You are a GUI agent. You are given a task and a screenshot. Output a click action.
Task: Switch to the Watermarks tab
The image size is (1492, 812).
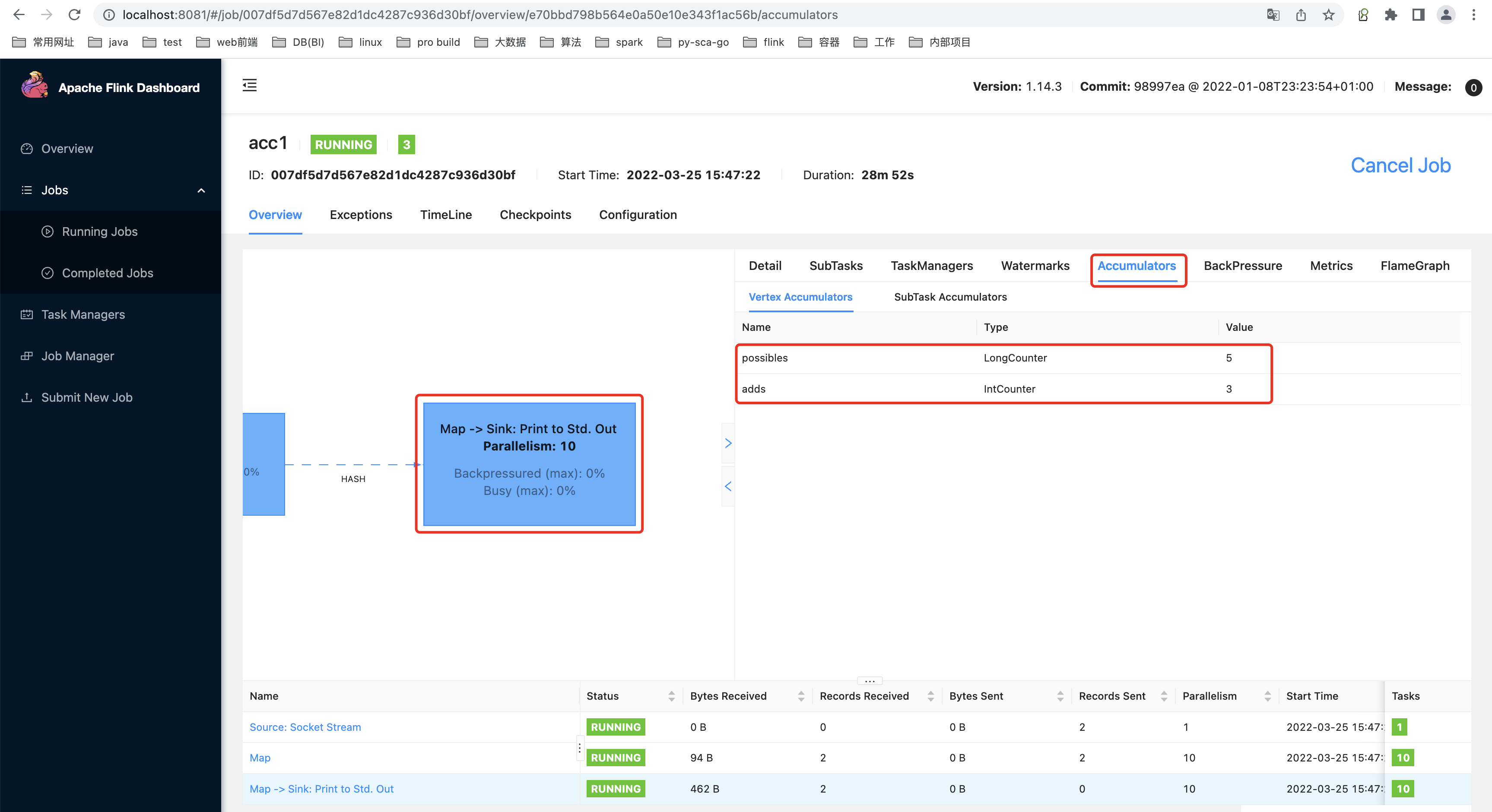1035,266
